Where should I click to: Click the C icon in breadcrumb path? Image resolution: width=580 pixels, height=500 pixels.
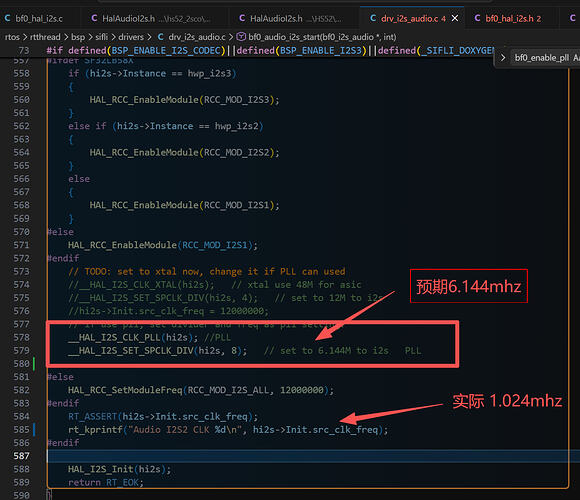pos(161,37)
